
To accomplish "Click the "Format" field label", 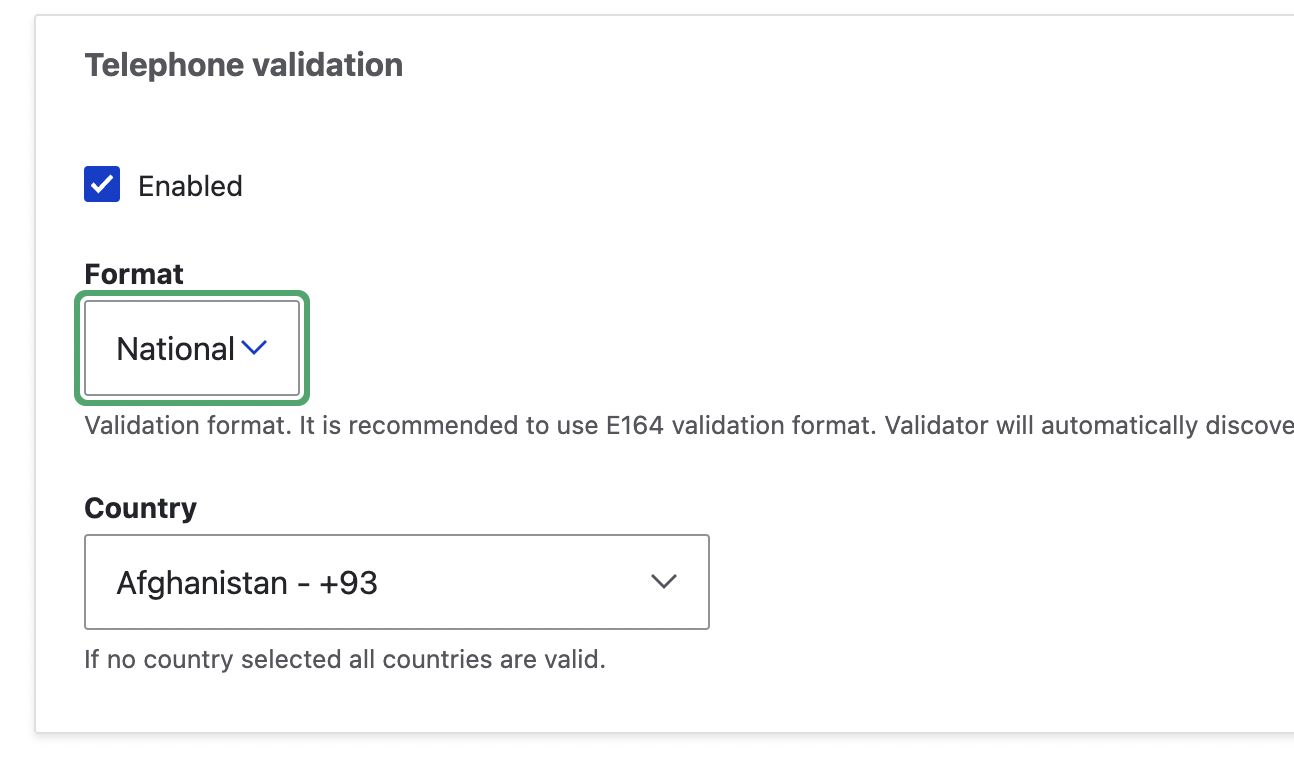I will [134, 274].
